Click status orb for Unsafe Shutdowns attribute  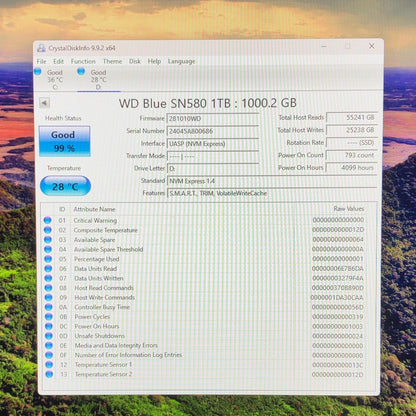[49, 336]
